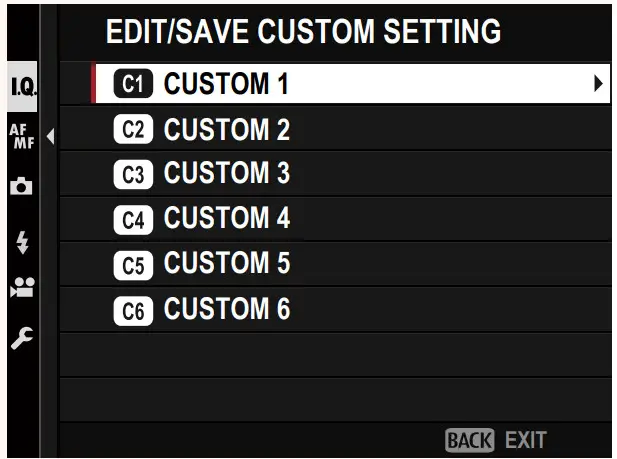
Task: Open the movie settings camcorder icon
Action: click(21, 291)
